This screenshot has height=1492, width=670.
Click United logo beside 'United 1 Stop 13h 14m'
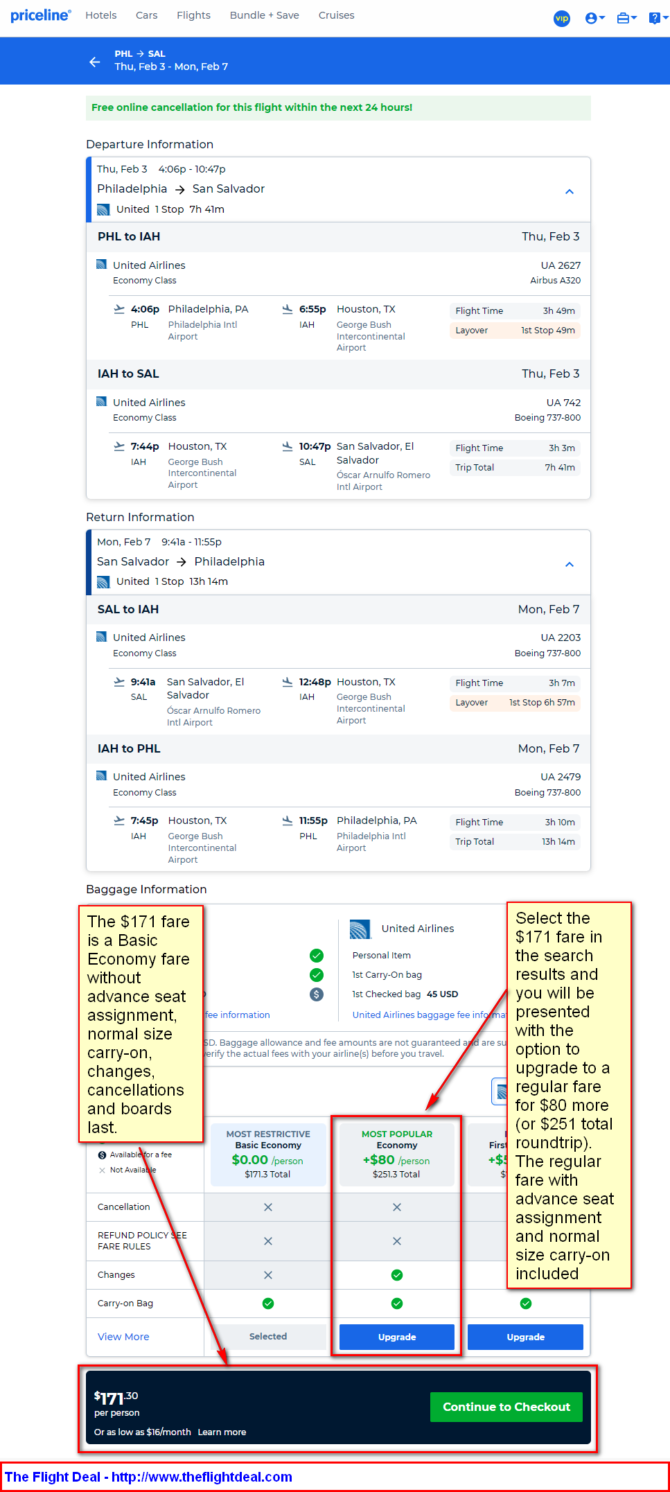[103, 581]
